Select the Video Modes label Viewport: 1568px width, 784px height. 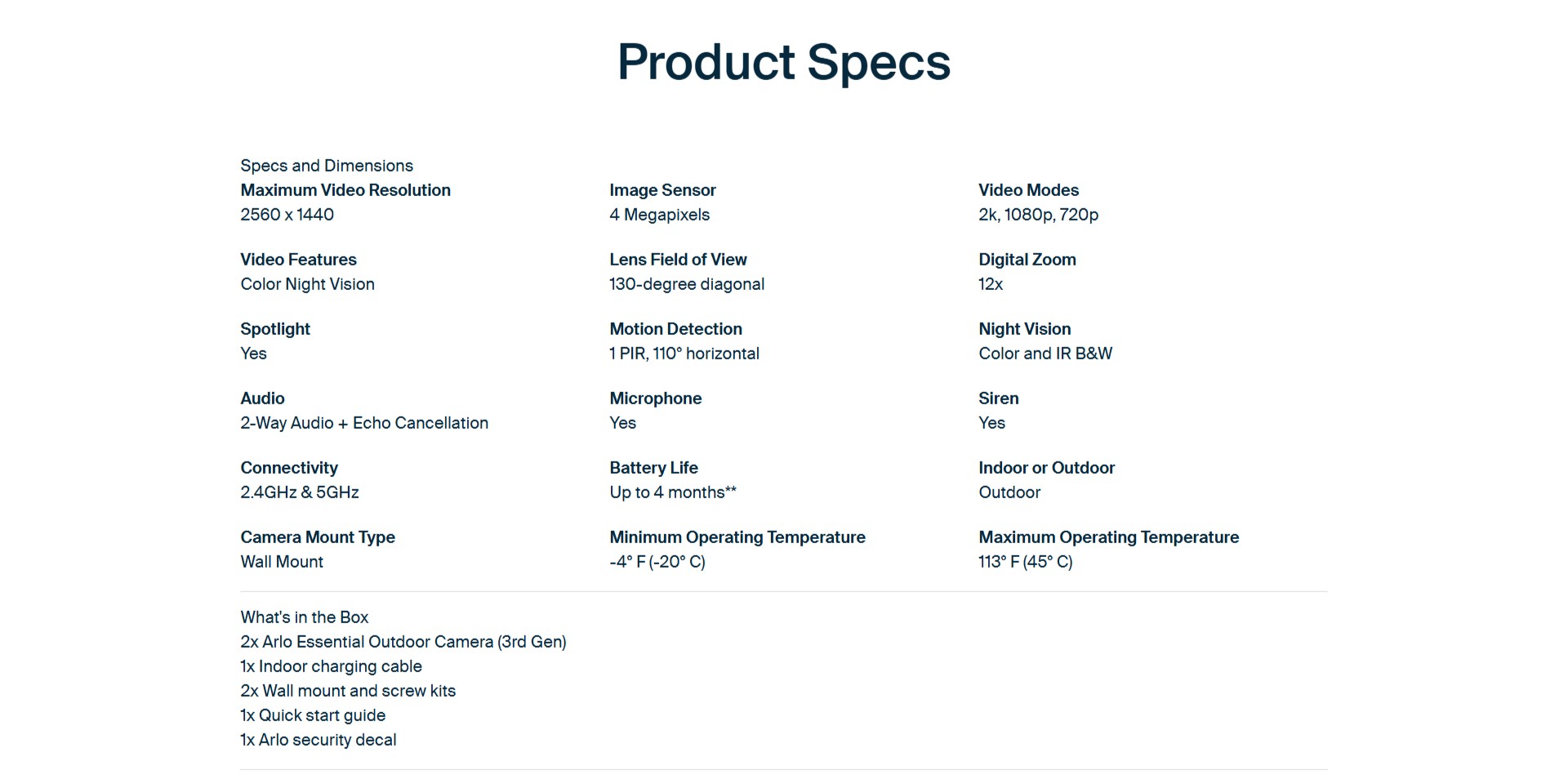[1028, 190]
